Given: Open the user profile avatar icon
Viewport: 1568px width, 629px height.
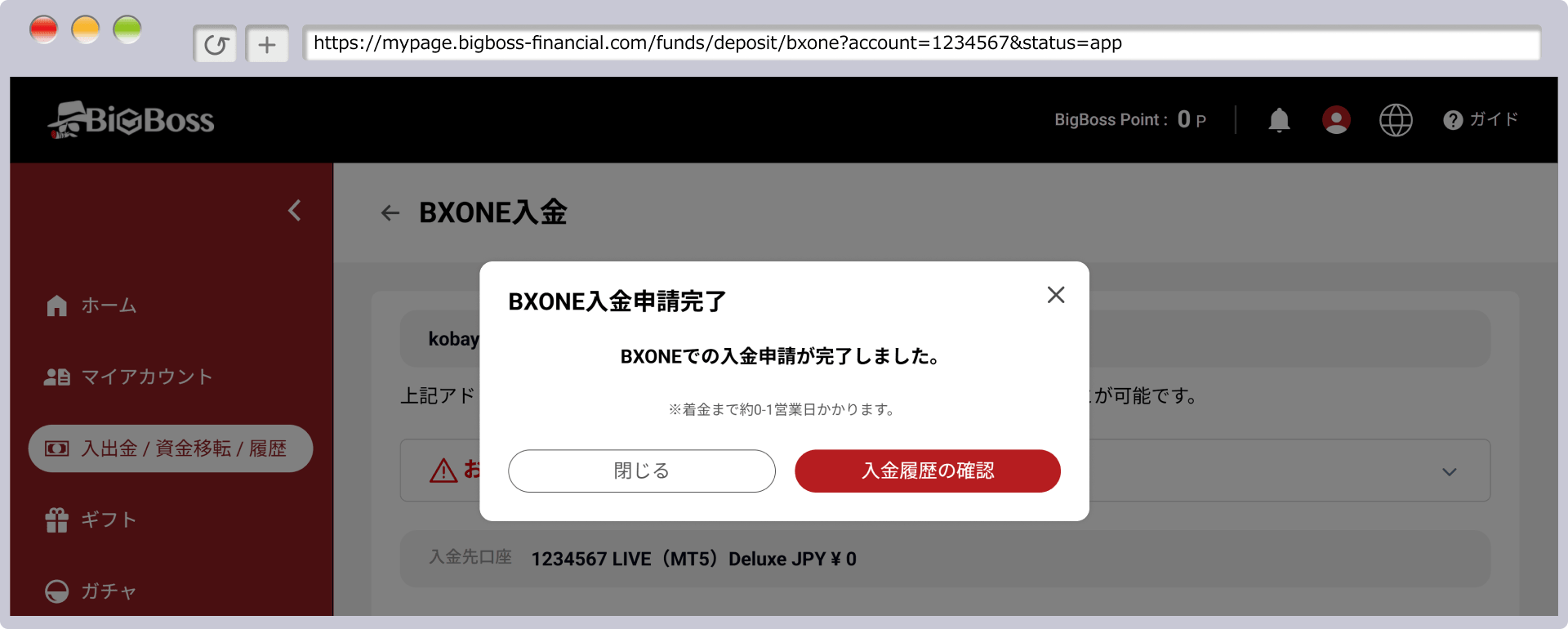Looking at the screenshot, I should point(1336,120).
